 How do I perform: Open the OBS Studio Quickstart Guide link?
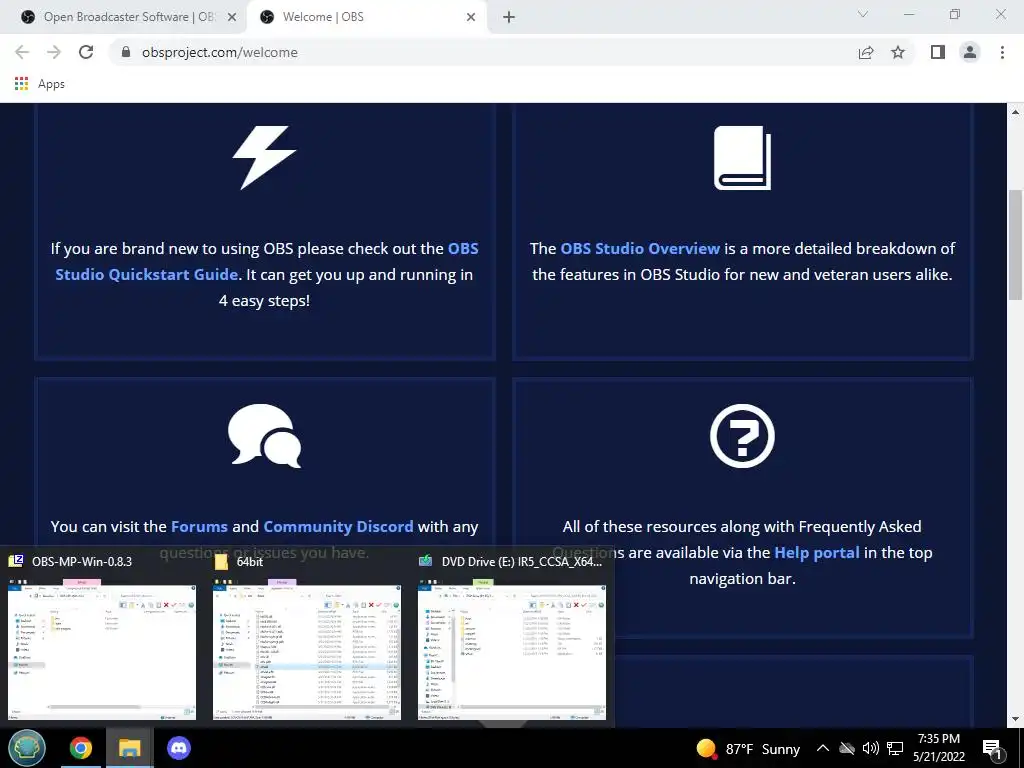click(266, 261)
